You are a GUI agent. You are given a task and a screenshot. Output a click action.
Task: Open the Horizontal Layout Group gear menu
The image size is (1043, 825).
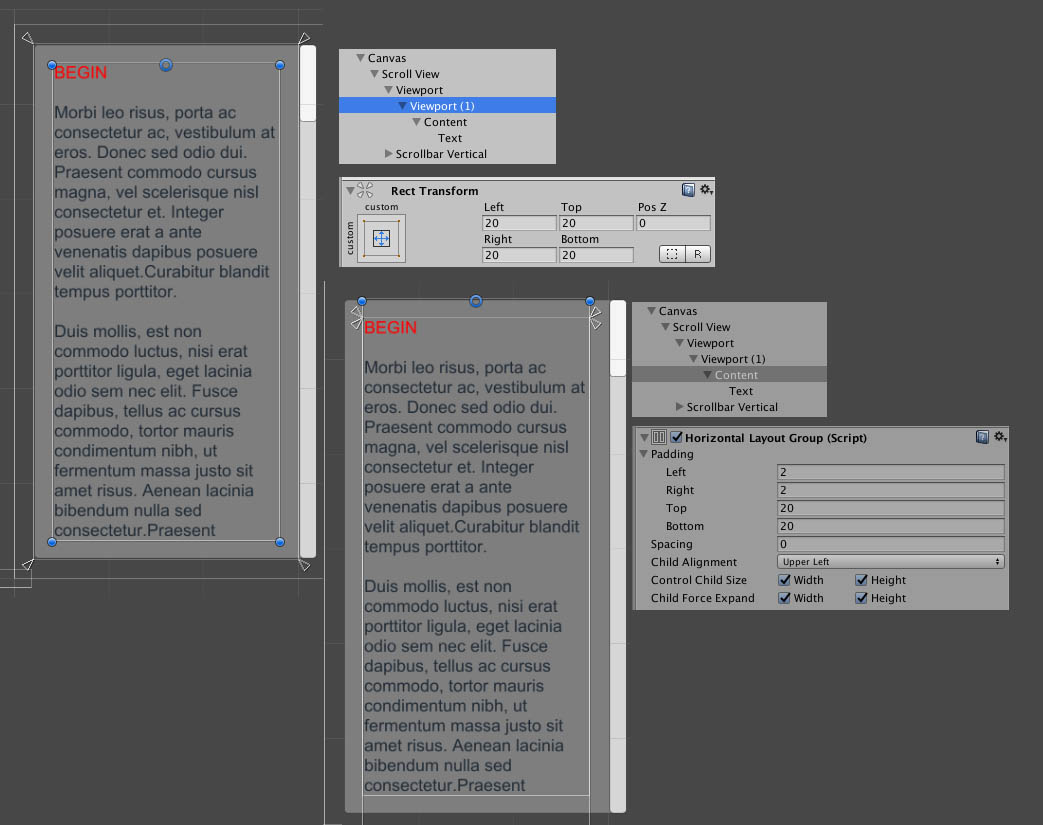[x=1000, y=437]
